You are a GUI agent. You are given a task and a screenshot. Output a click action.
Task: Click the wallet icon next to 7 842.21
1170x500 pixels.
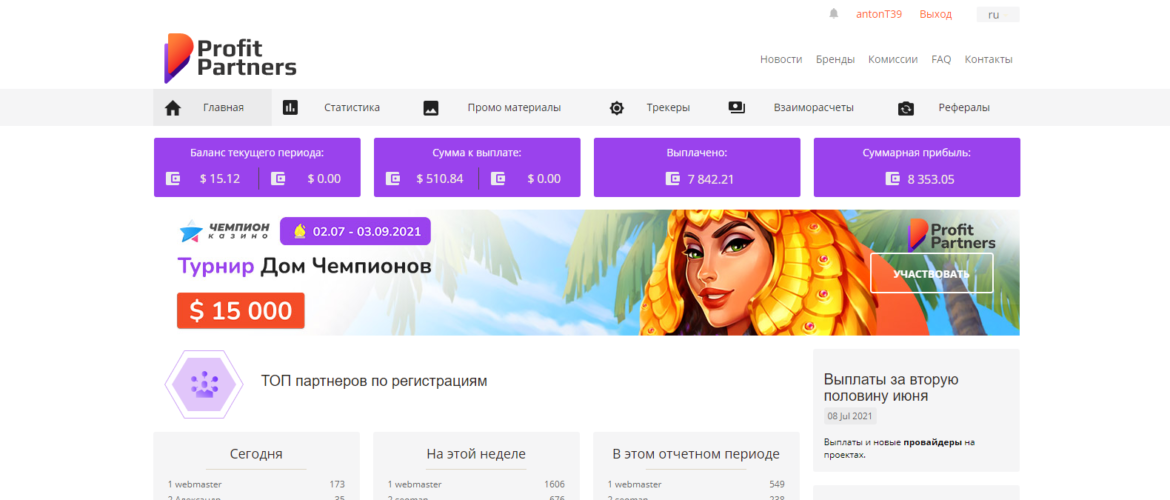pyautogui.click(x=672, y=179)
